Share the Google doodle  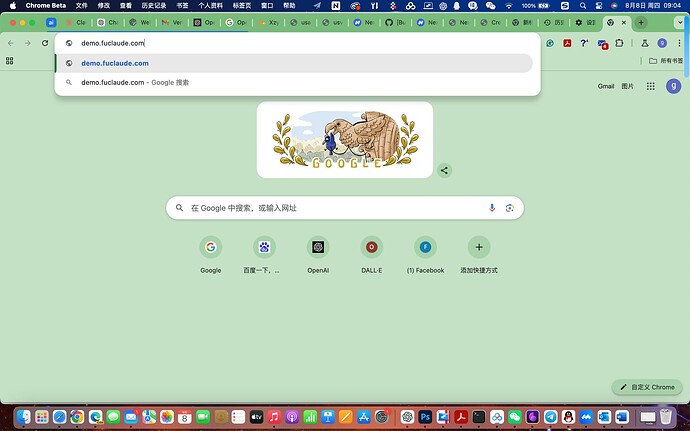[444, 170]
